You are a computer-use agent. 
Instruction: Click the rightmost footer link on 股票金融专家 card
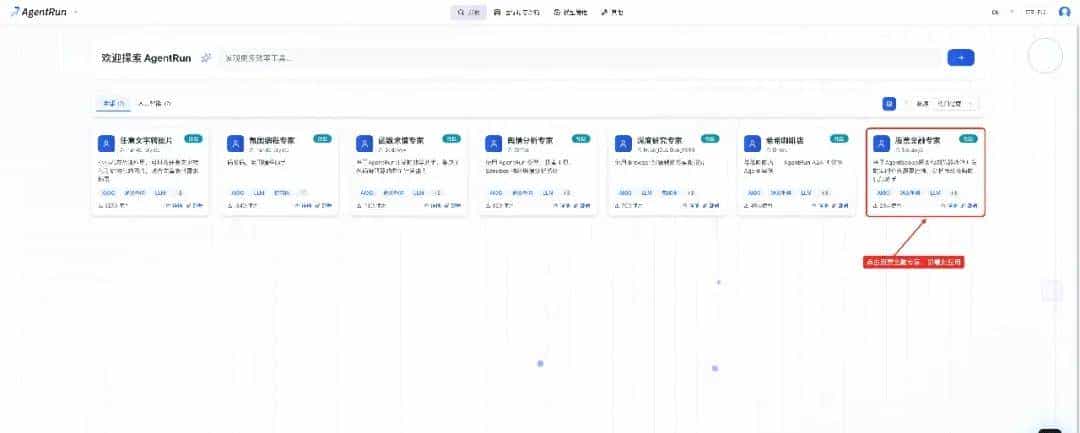point(970,205)
